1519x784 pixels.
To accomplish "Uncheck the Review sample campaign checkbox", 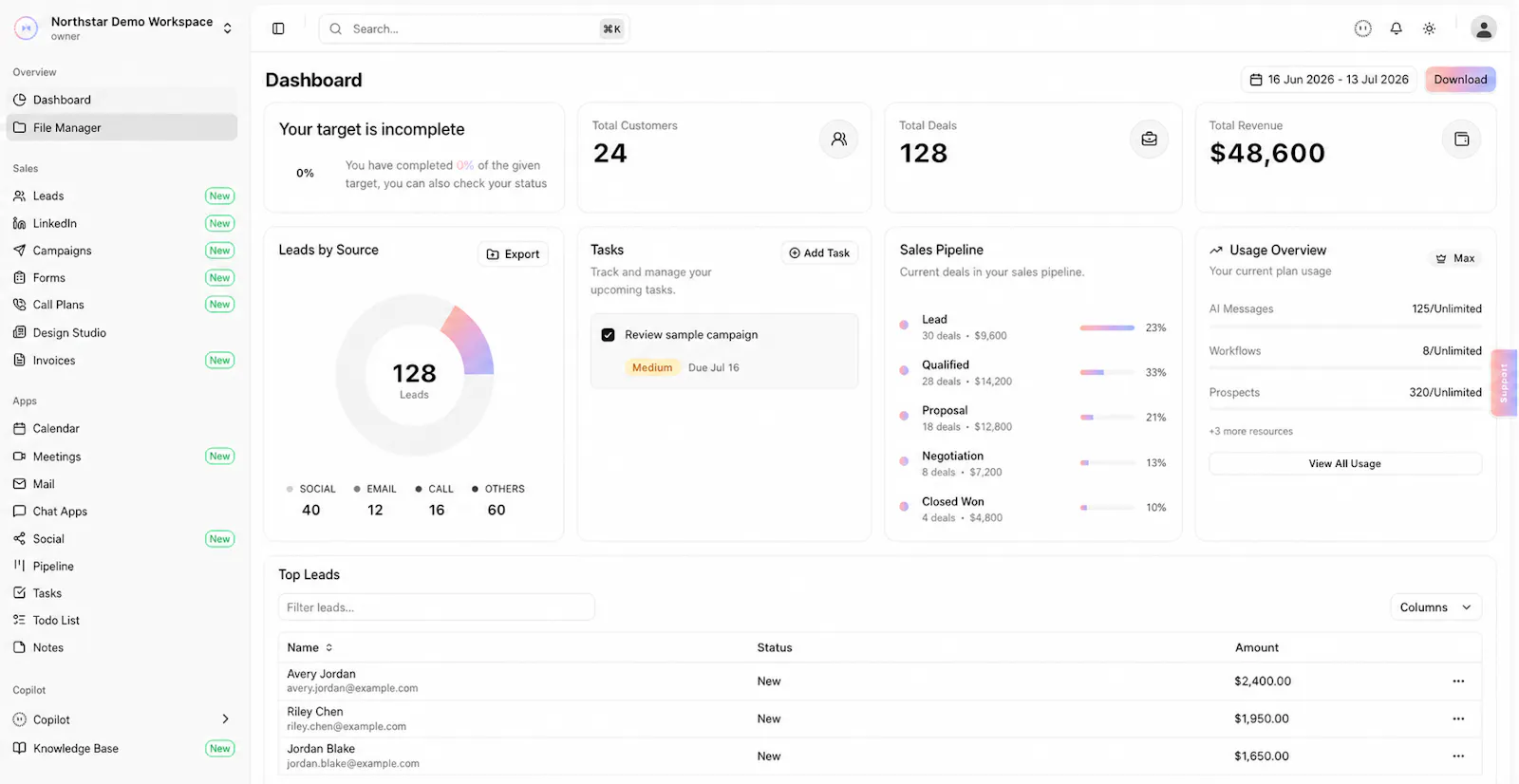I will point(608,335).
